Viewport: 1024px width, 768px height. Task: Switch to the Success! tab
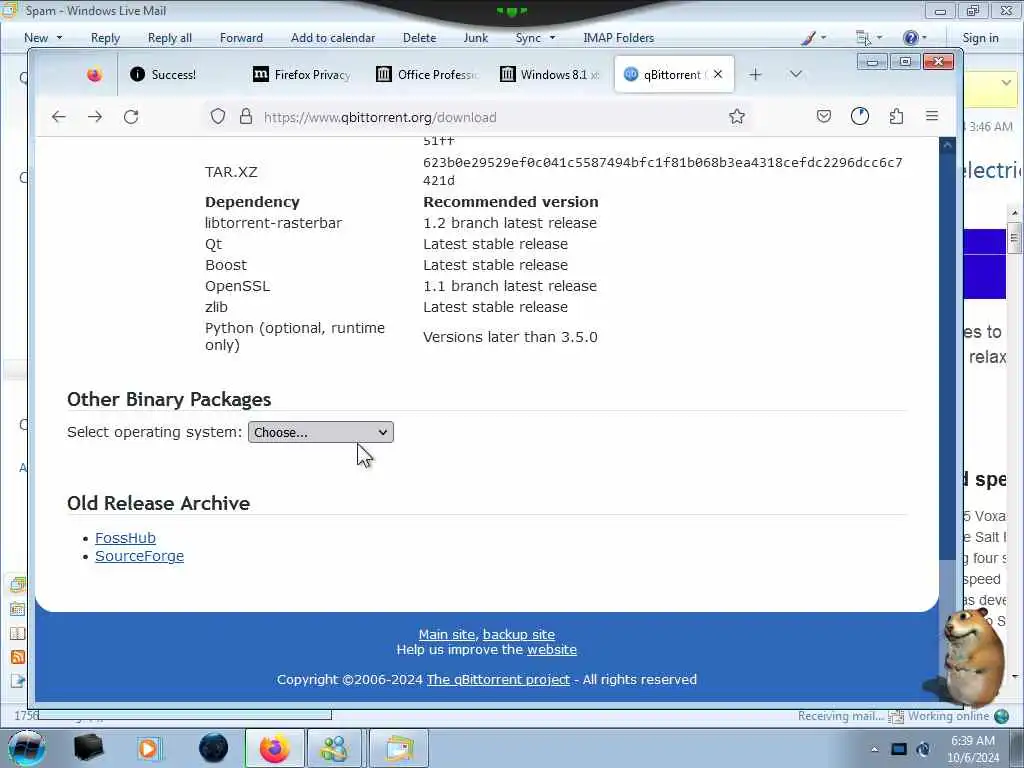click(173, 74)
